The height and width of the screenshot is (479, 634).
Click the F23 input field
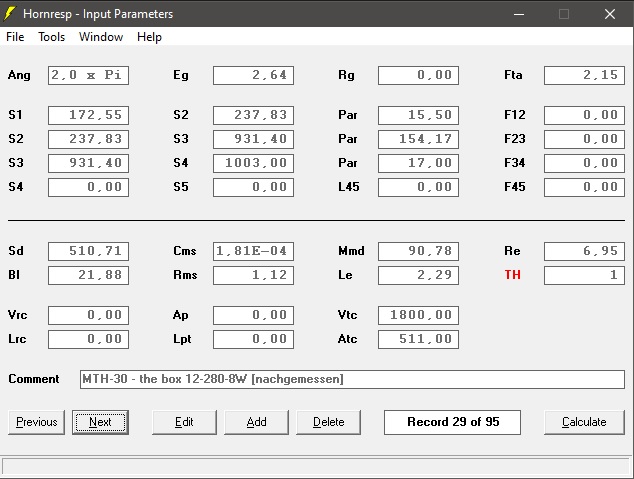click(584, 139)
